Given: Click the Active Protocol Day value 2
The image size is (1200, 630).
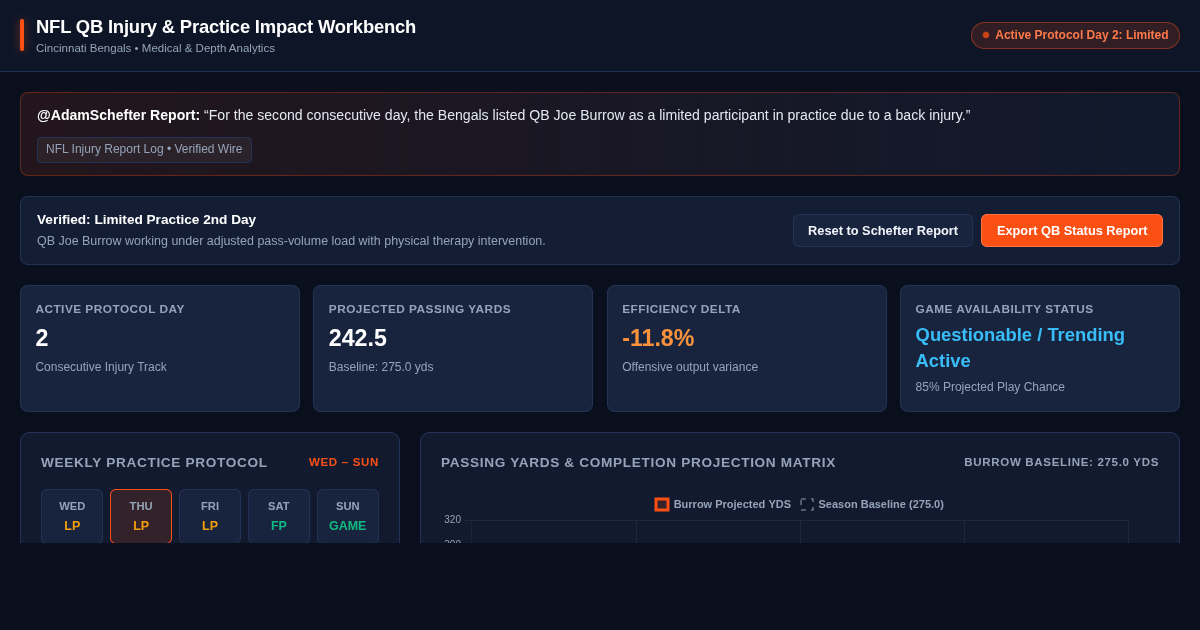Looking at the screenshot, I should pyautogui.click(x=42, y=338).
